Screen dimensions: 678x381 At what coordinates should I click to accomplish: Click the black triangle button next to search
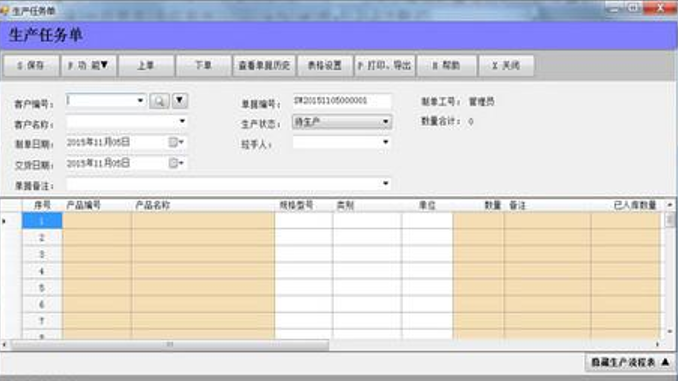[179, 101]
